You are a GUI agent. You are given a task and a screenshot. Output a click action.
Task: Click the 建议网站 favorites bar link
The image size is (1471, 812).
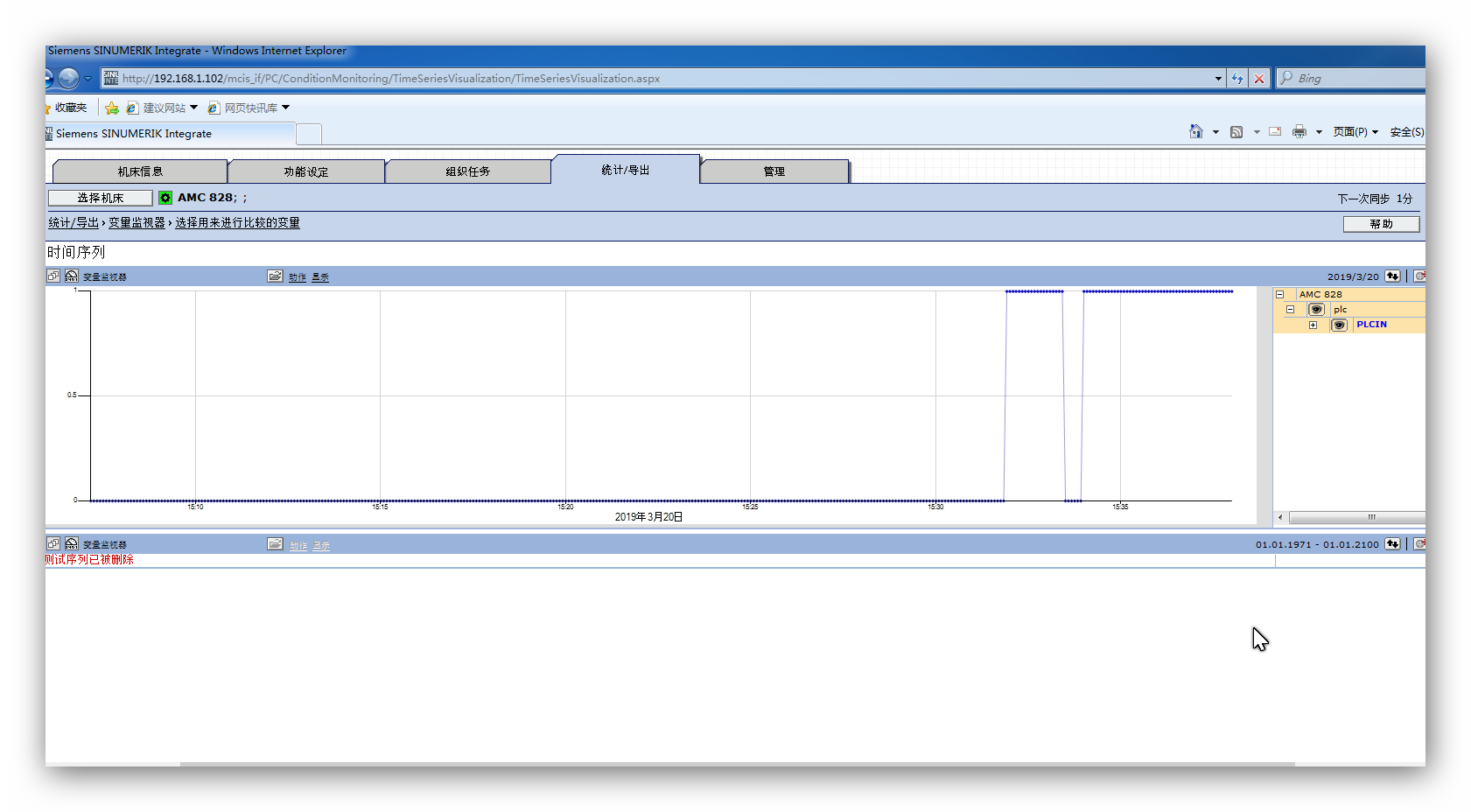coord(157,108)
